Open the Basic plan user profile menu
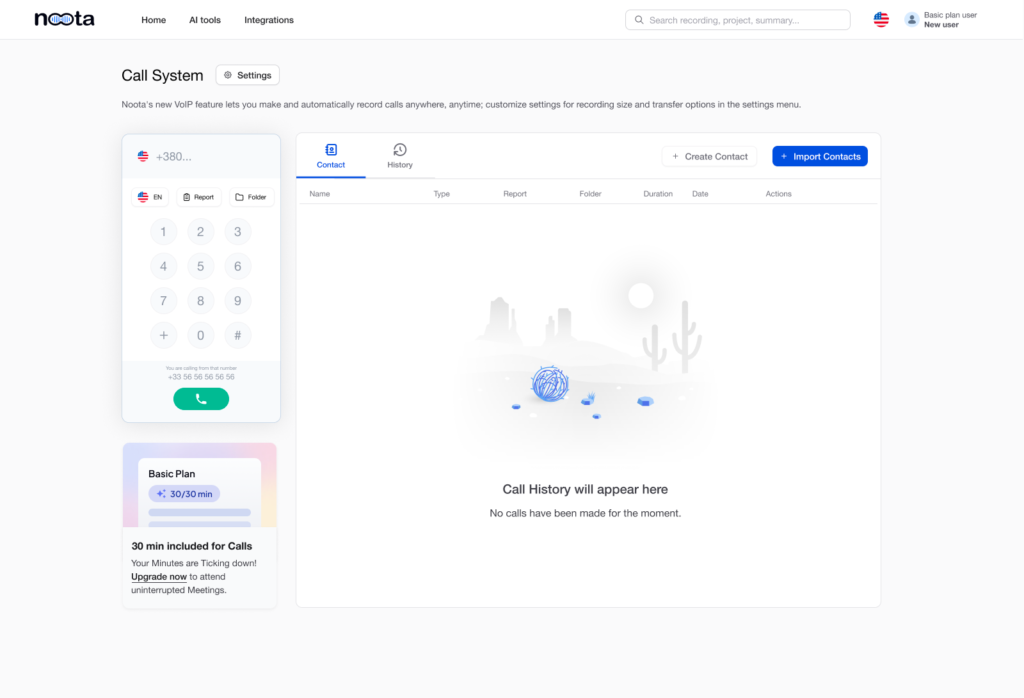Viewport: 1024px width, 698px height. tap(945, 18)
